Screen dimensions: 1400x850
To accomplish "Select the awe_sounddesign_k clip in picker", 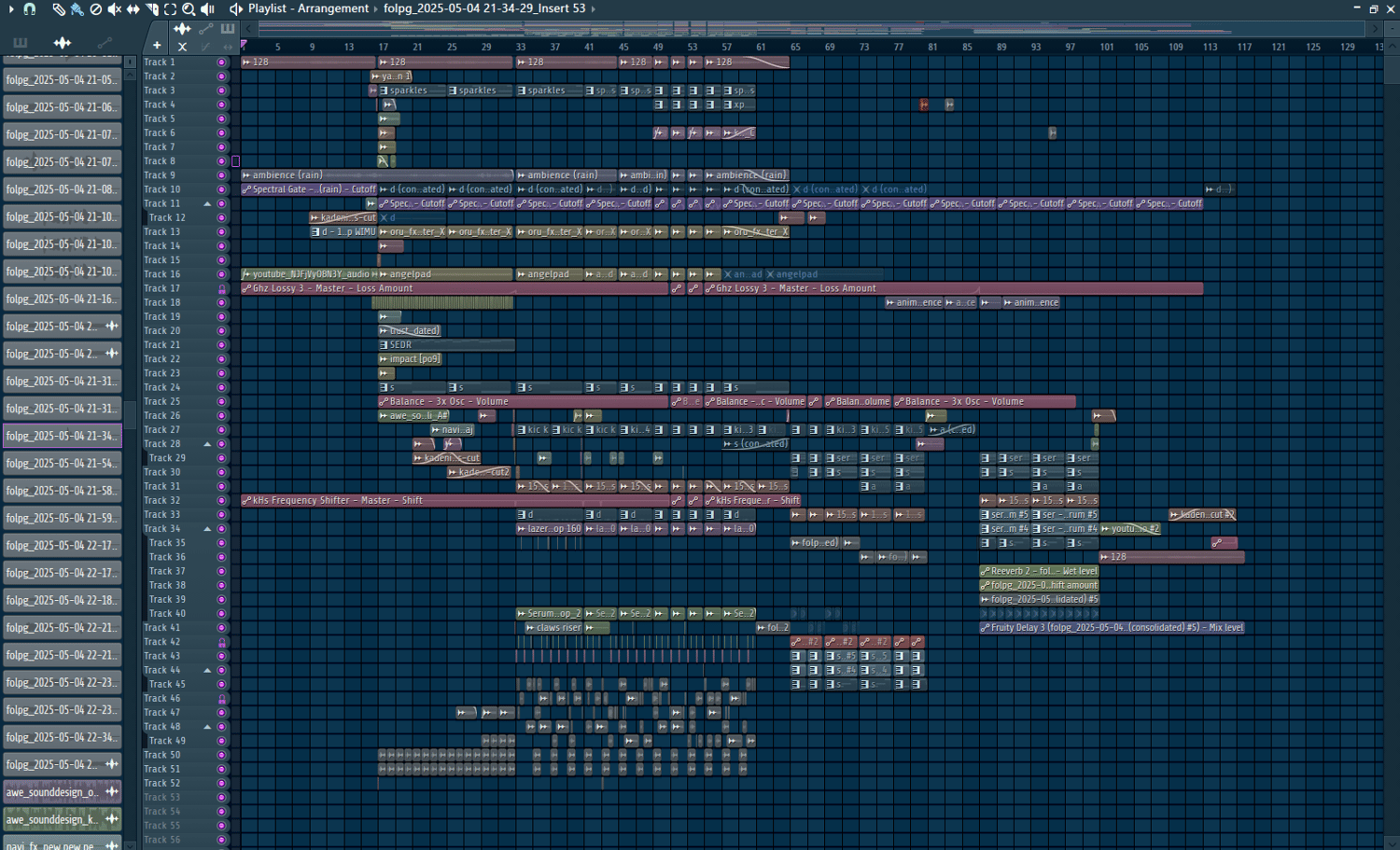I will (x=63, y=819).
